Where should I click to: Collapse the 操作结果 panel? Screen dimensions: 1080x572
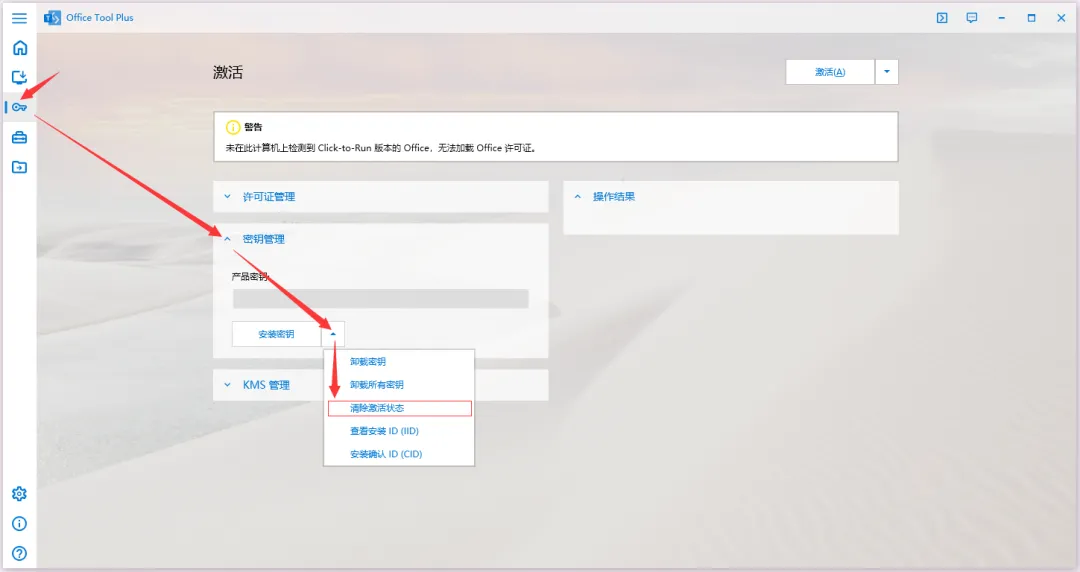click(613, 197)
